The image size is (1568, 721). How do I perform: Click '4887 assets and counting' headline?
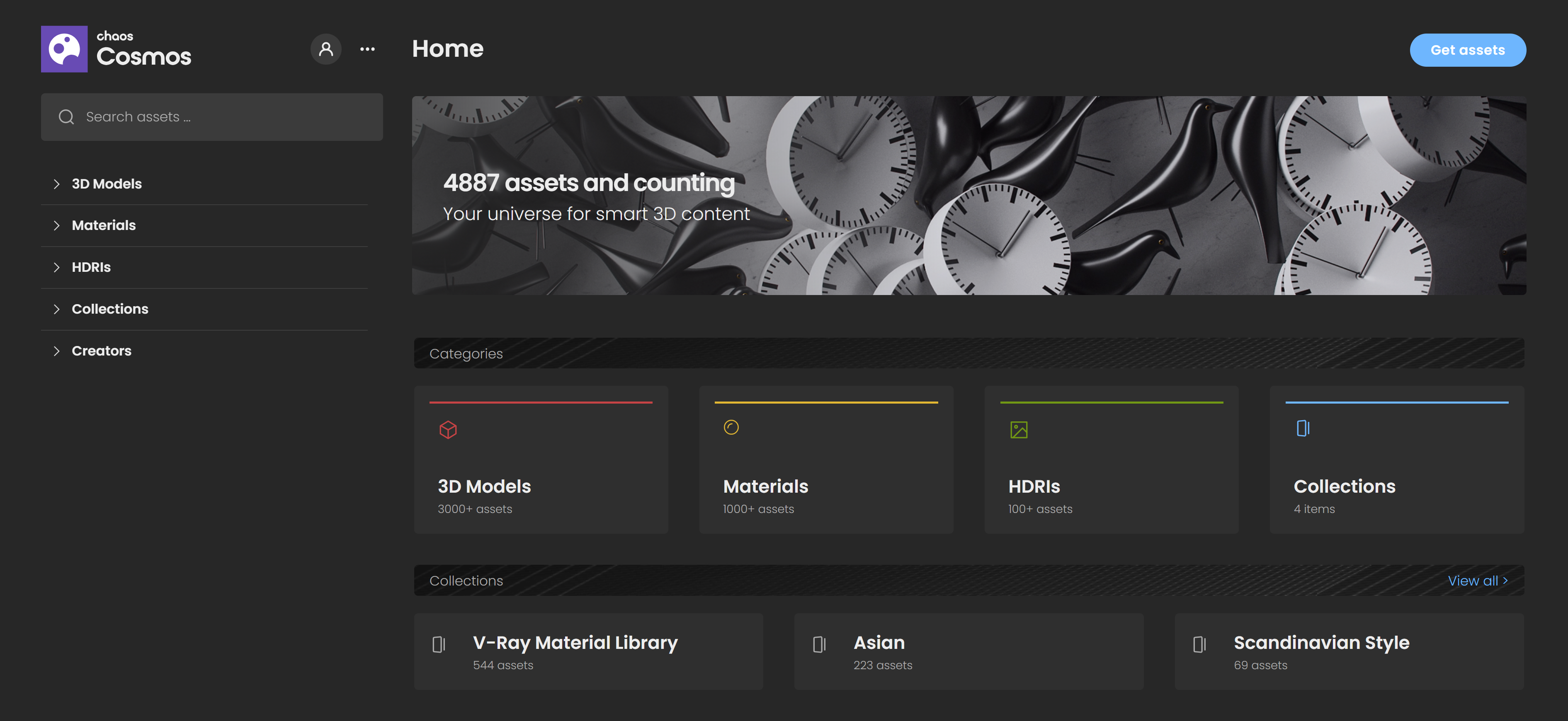pyautogui.click(x=589, y=183)
